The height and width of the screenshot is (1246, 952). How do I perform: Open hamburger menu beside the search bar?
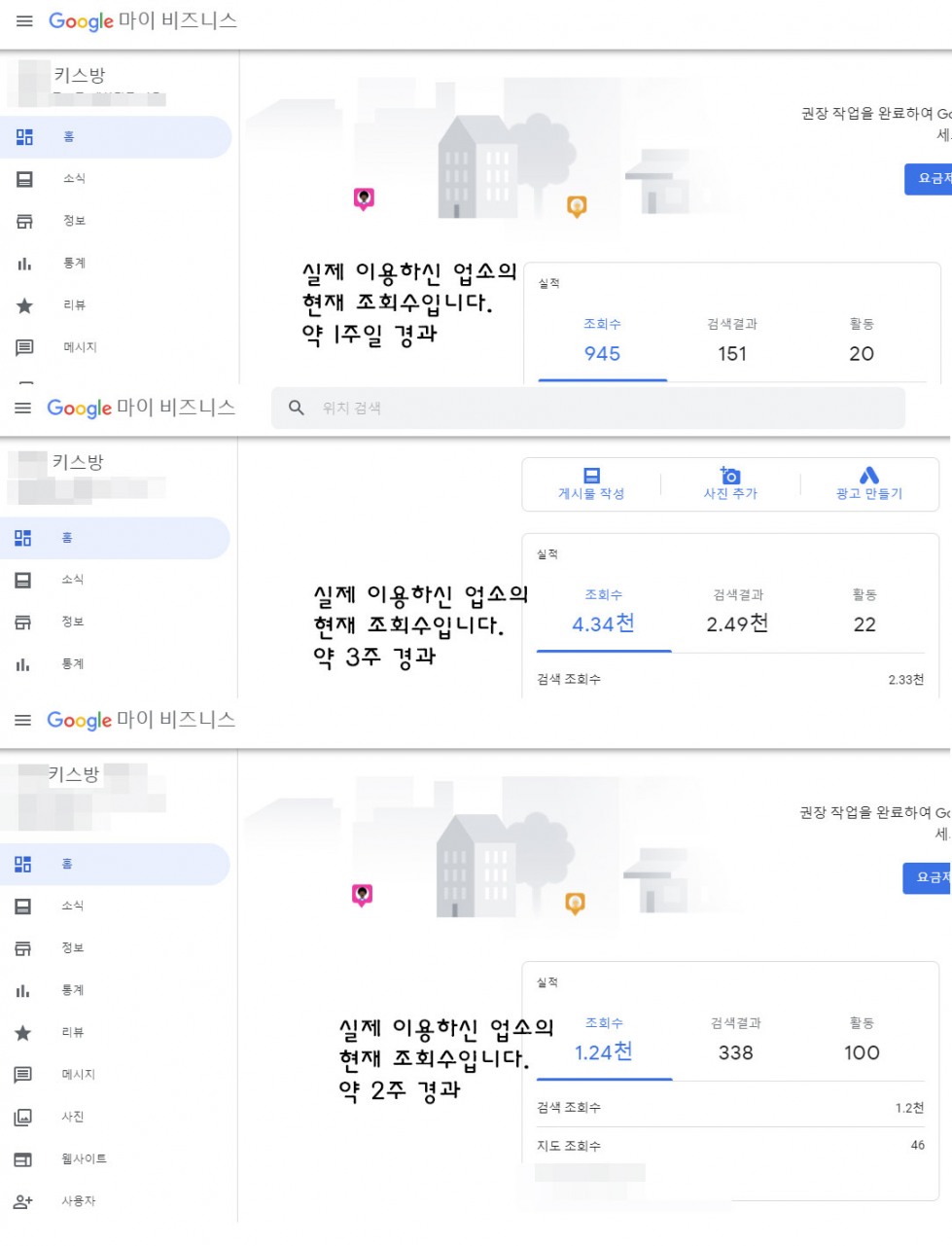point(23,408)
